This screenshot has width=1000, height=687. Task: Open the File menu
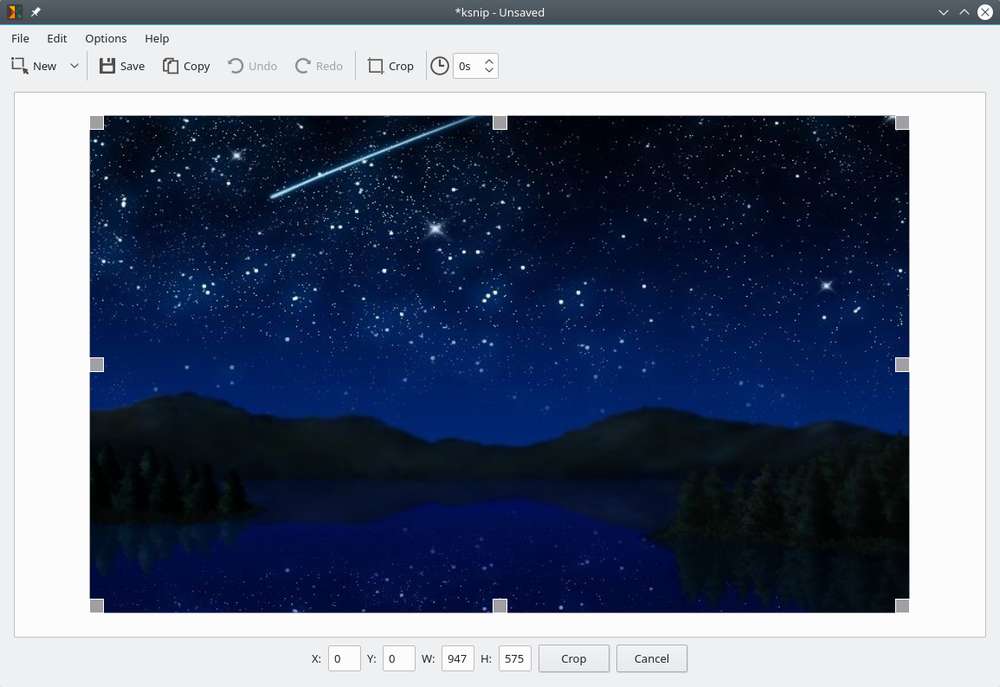click(20, 38)
